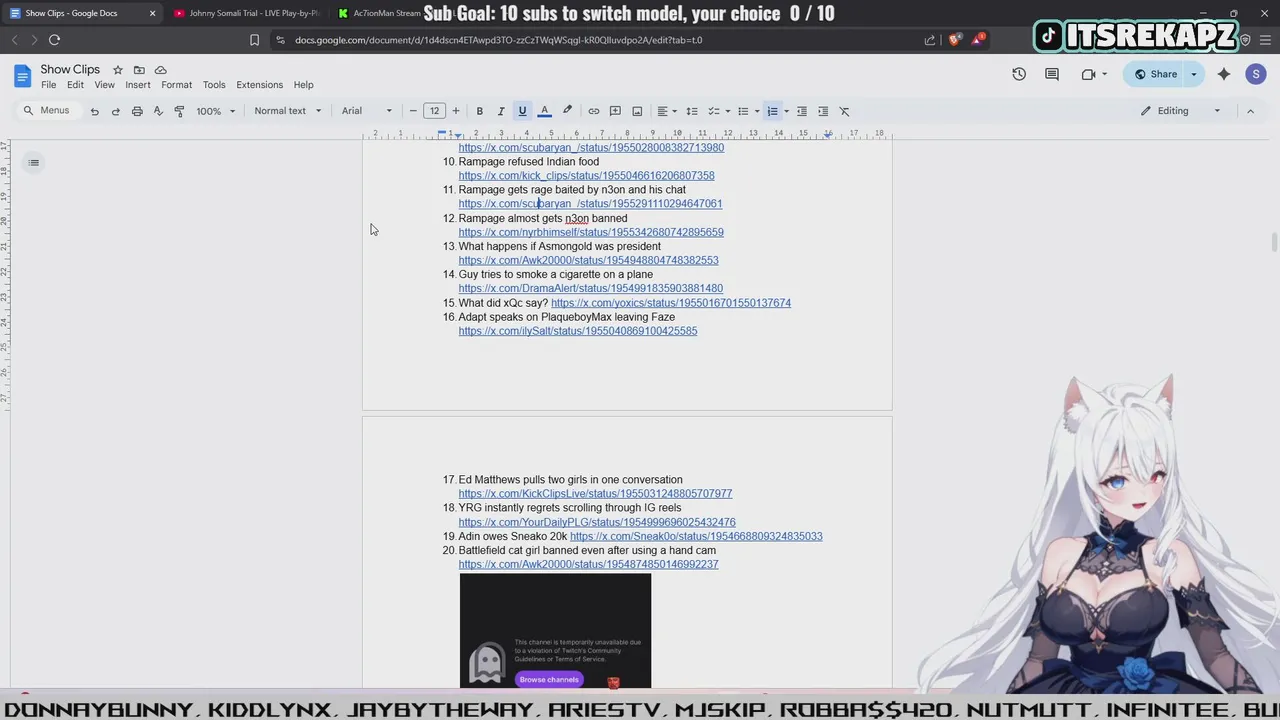Click the Share button
1280x720 pixels.
click(x=1154, y=74)
